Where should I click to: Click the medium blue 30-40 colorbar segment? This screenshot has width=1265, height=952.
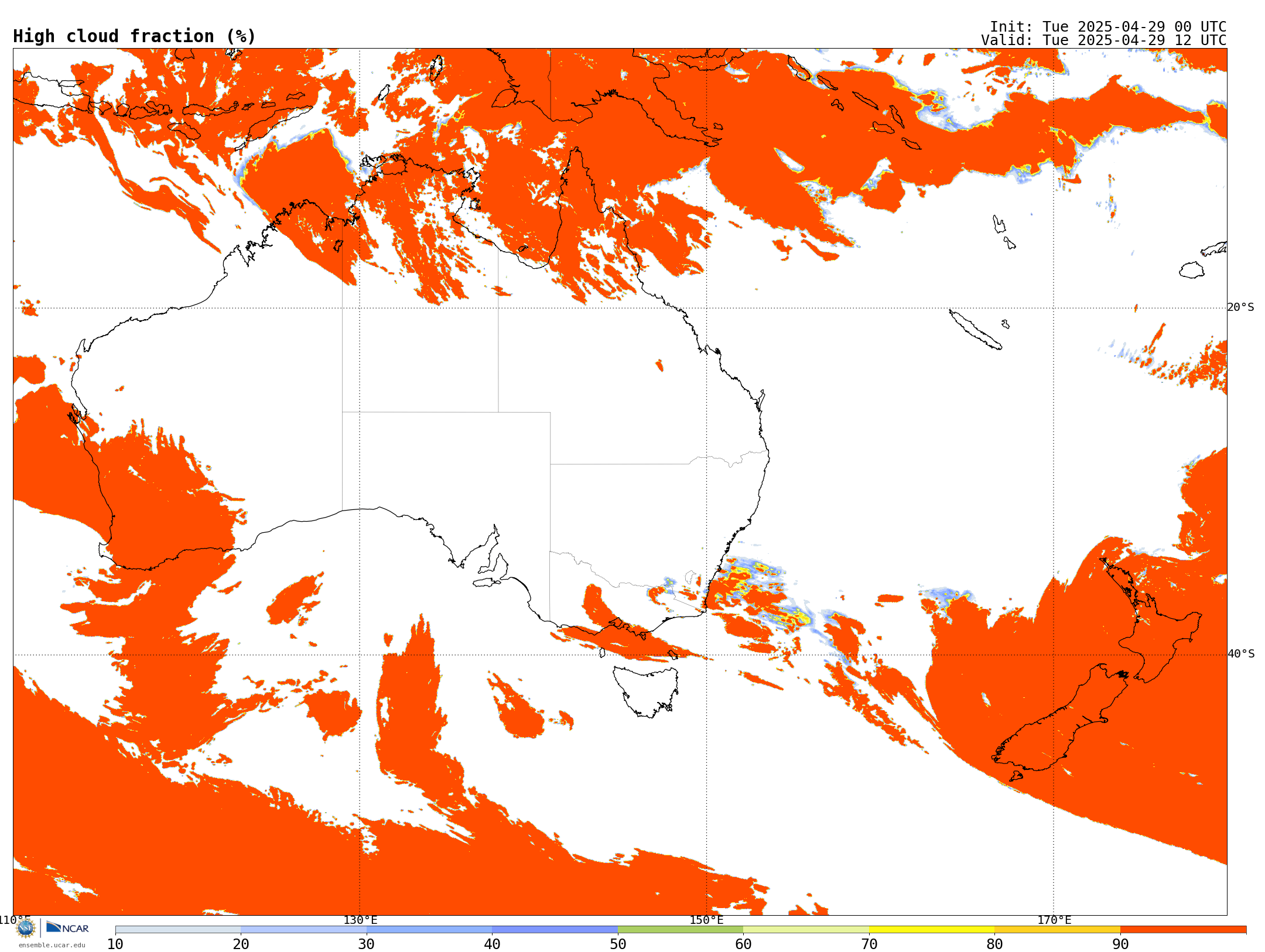point(429,930)
